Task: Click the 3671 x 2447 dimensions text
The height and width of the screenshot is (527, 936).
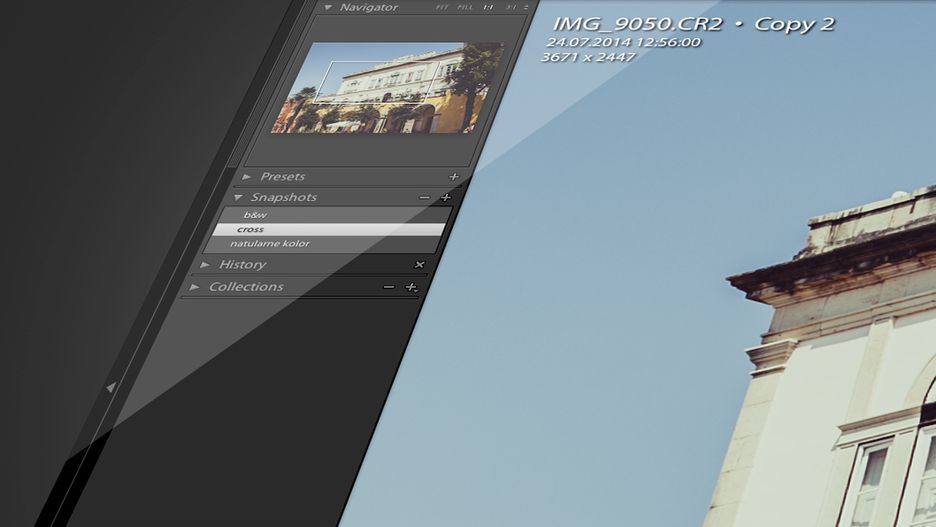Action: pyautogui.click(x=588, y=57)
